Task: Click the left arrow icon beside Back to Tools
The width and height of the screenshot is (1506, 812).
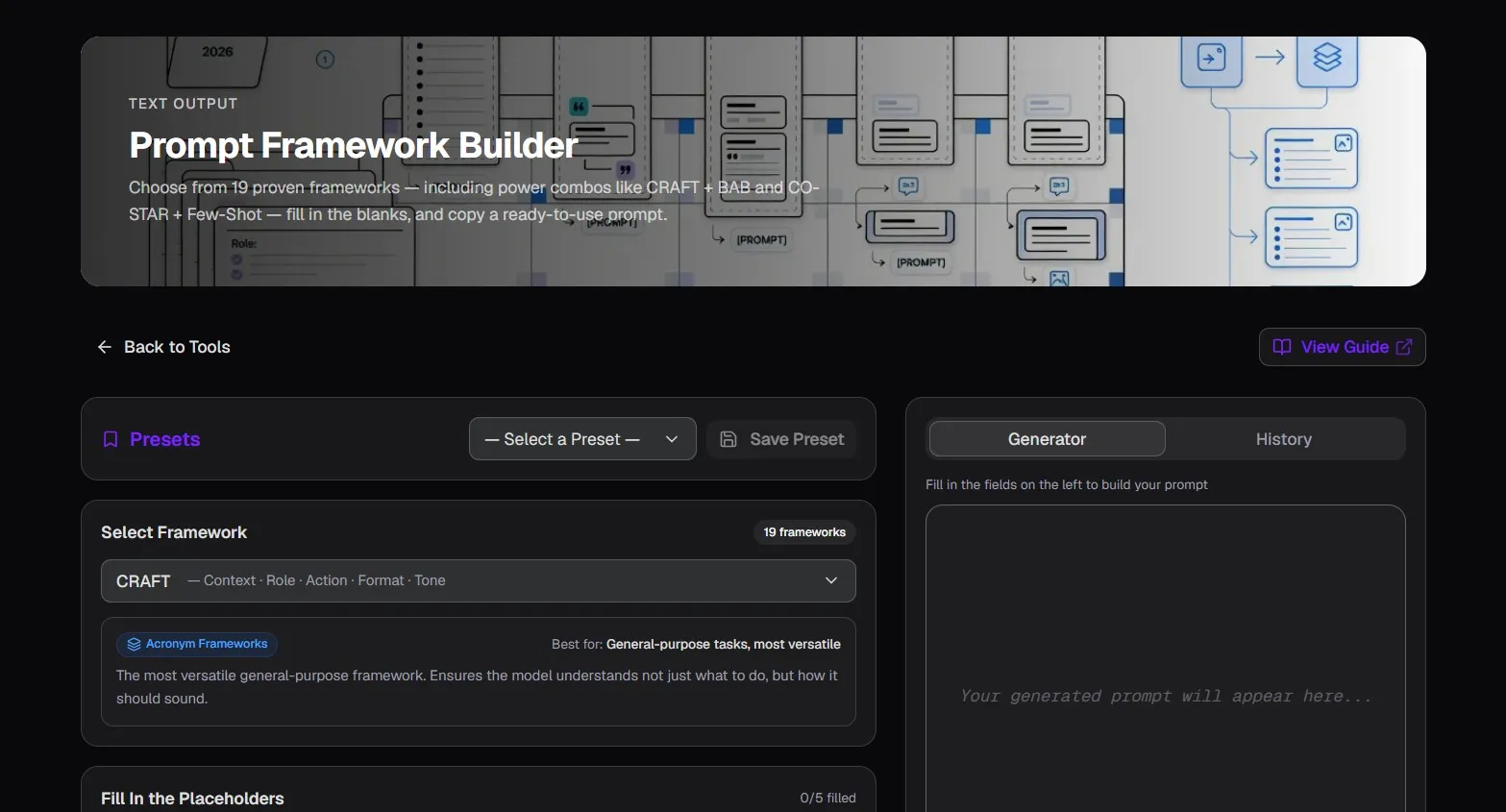Action: click(105, 347)
